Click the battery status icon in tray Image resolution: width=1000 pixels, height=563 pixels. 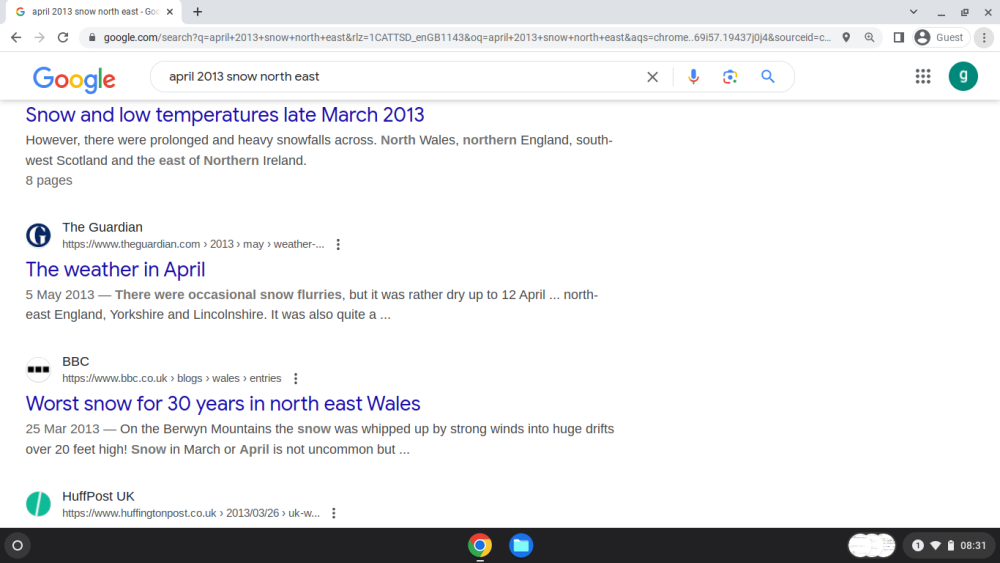(x=951, y=546)
